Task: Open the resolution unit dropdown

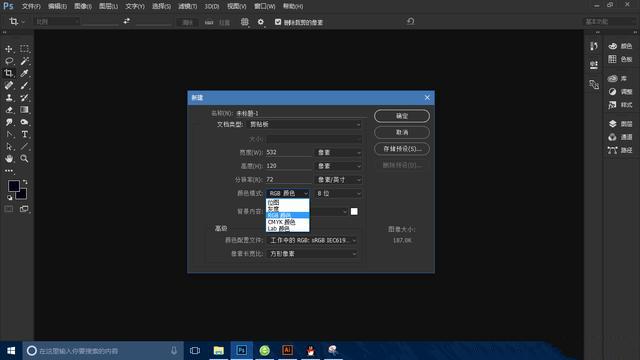Action: click(338, 180)
